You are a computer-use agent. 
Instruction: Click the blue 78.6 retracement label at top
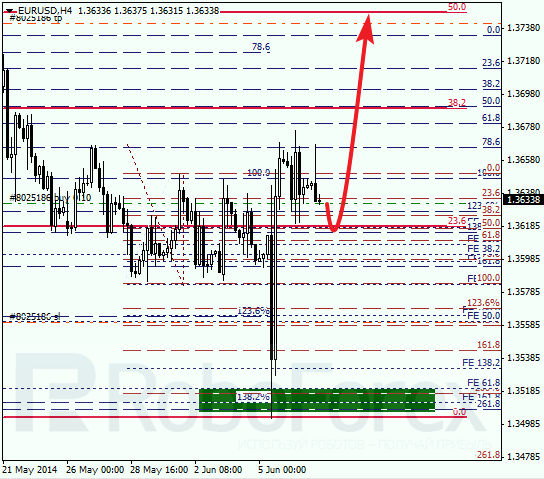(x=261, y=47)
